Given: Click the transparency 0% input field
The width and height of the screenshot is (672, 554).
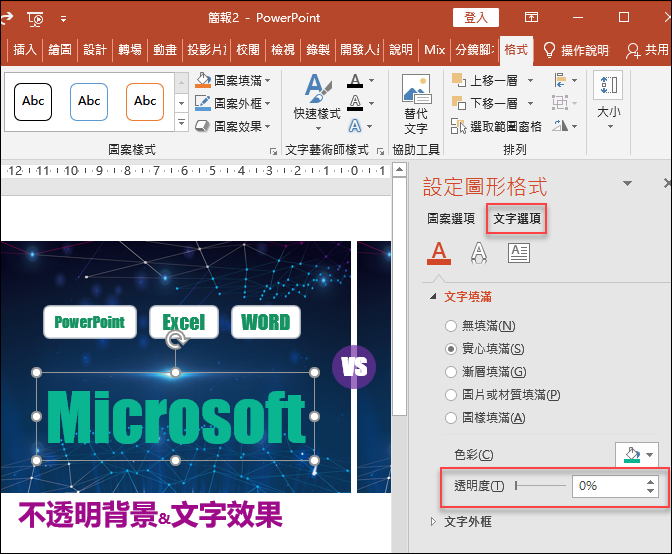Looking at the screenshot, I should [608, 486].
